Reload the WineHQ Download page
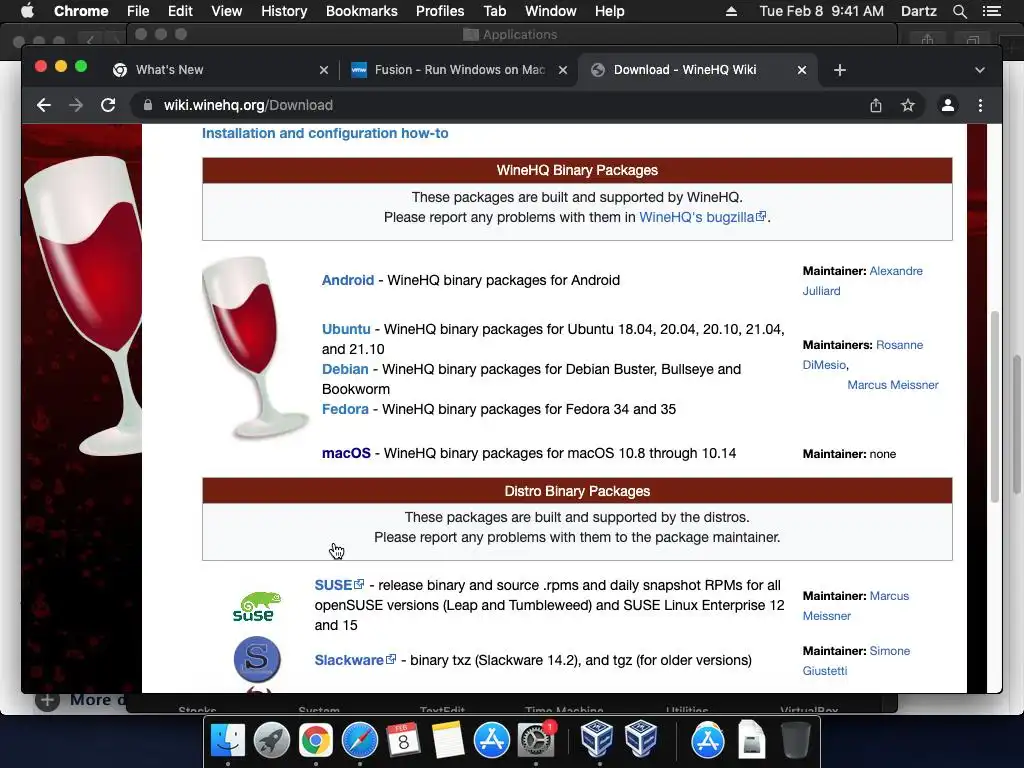The width and height of the screenshot is (1024, 768). (108, 105)
